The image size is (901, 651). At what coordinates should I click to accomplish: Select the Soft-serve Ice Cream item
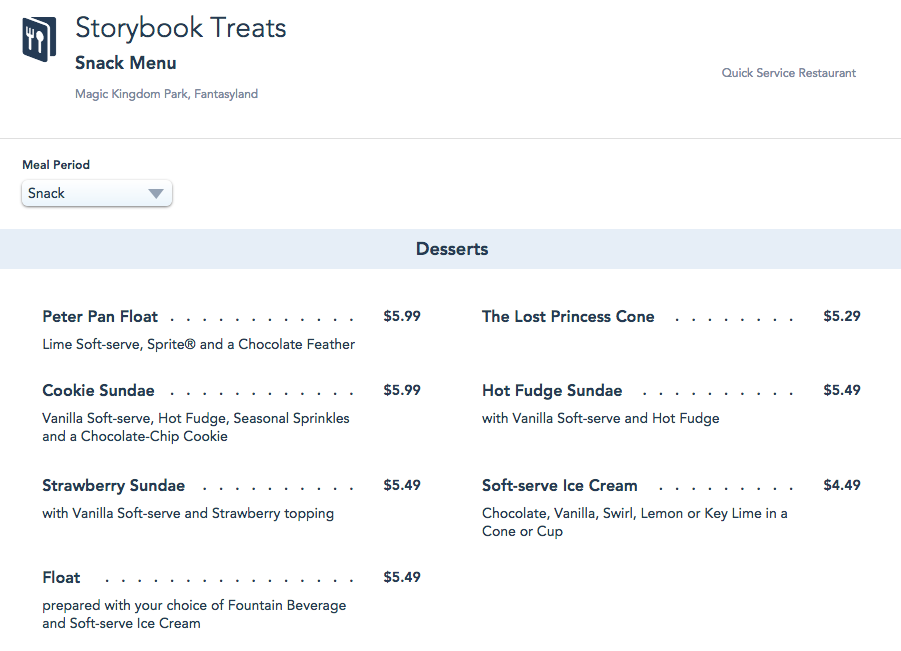click(x=559, y=485)
